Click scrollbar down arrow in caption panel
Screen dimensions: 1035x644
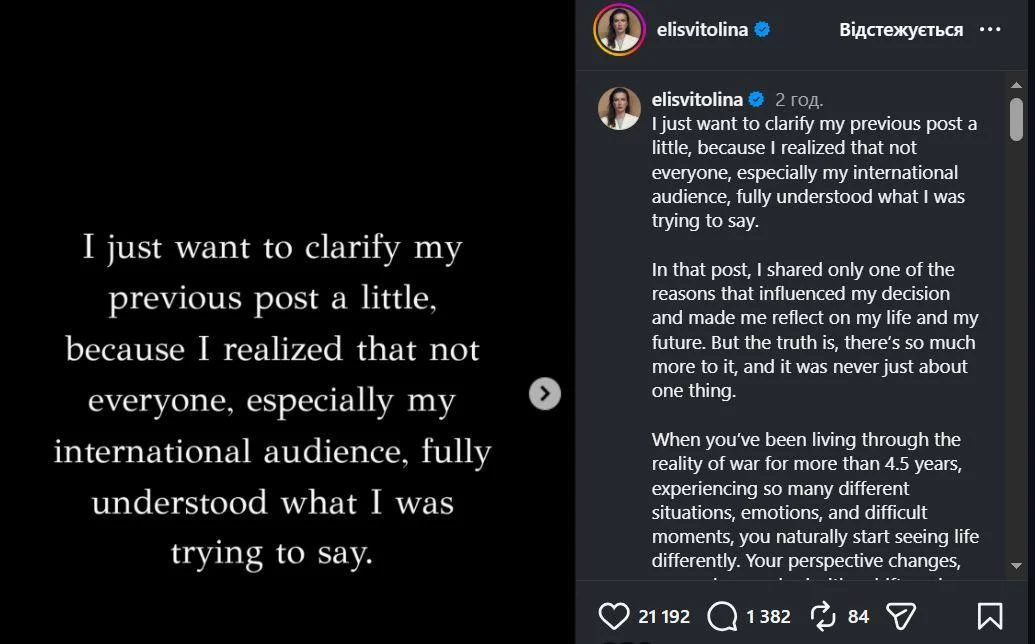click(1017, 566)
